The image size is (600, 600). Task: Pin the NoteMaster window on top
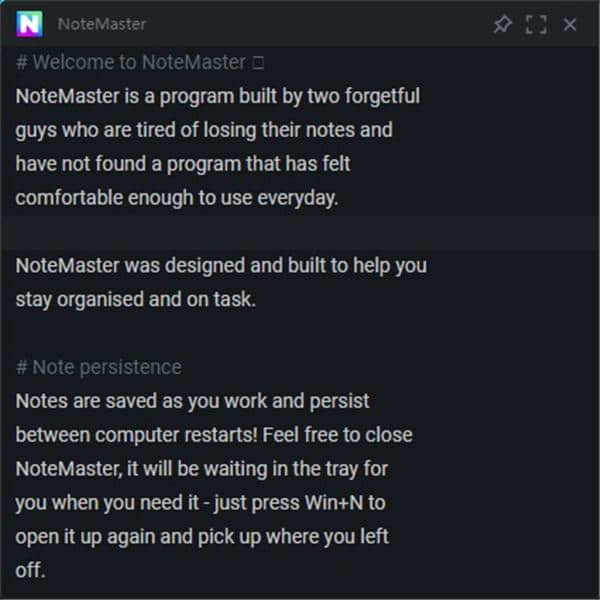tap(502, 24)
